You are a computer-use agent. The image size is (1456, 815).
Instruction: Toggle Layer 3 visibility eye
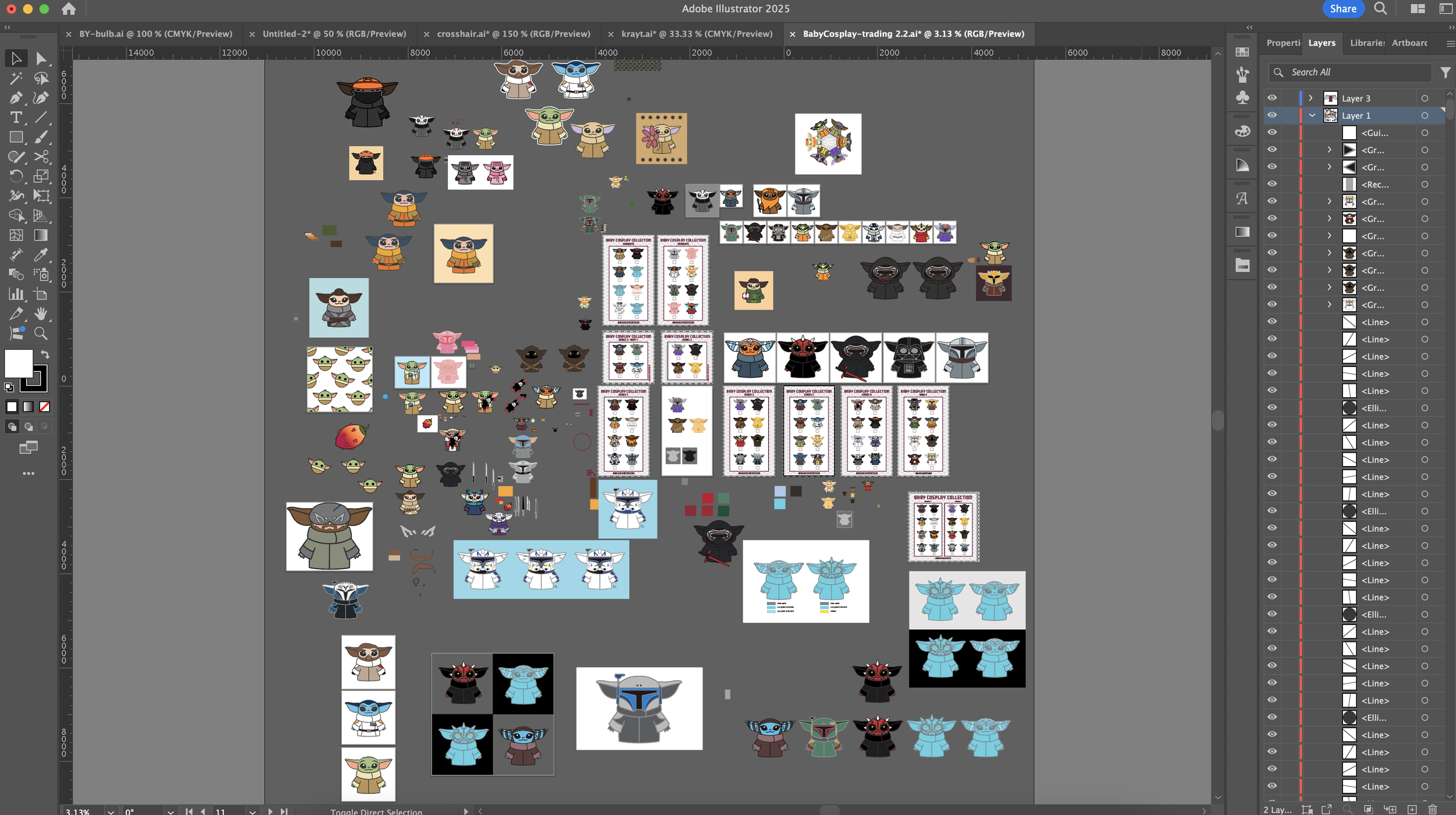(x=1272, y=98)
